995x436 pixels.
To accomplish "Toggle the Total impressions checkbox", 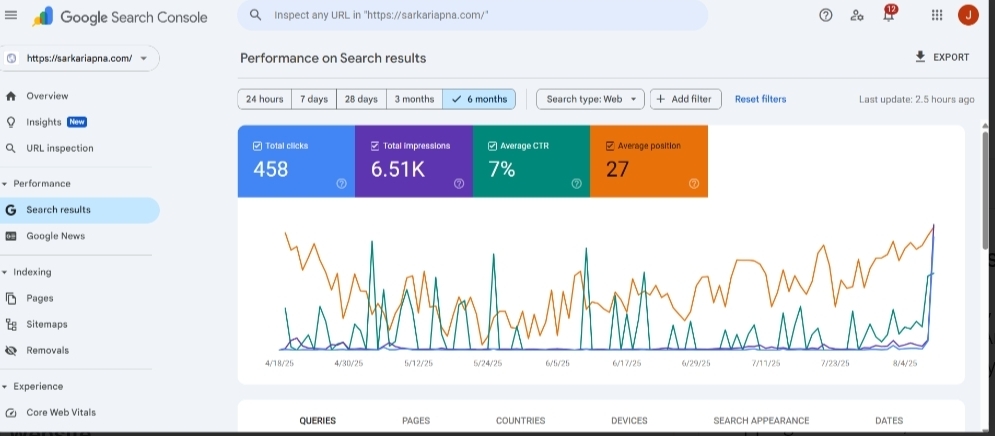I will [x=374, y=146].
